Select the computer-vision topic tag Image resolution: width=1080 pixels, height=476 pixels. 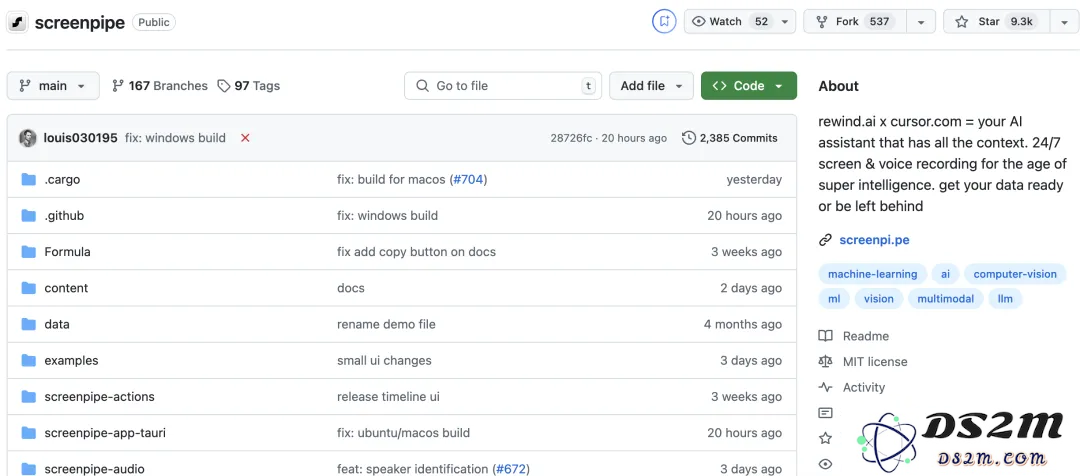tap(1015, 274)
